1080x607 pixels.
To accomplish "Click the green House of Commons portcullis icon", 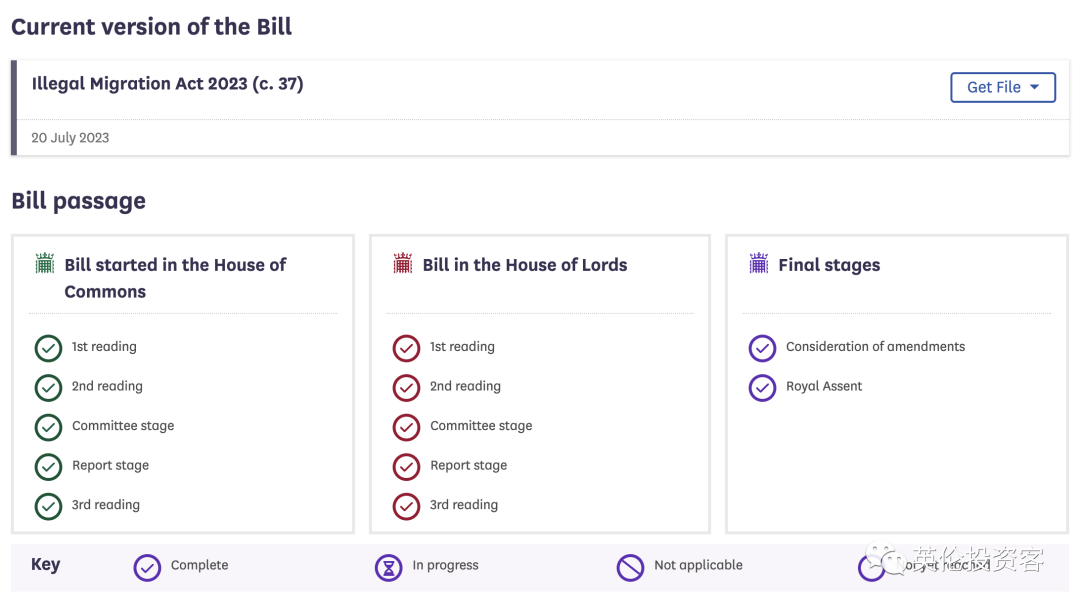I will tap(45, 264).
